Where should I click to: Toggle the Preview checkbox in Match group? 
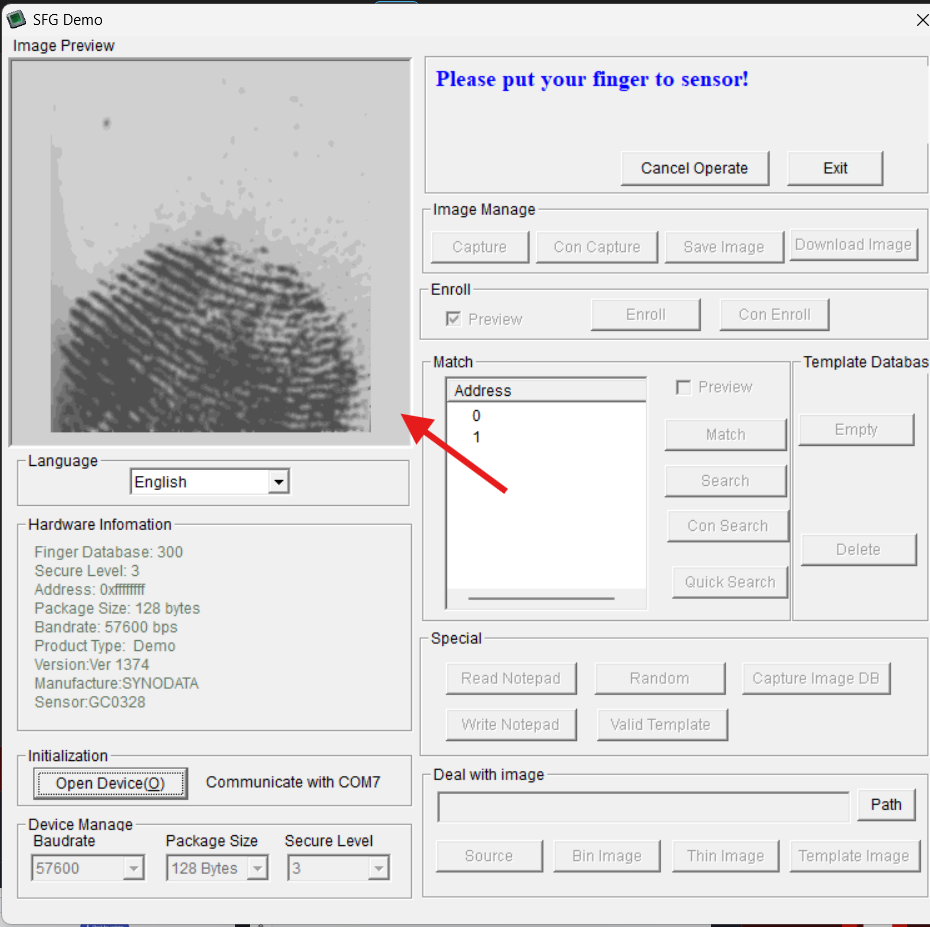[683, 387]
